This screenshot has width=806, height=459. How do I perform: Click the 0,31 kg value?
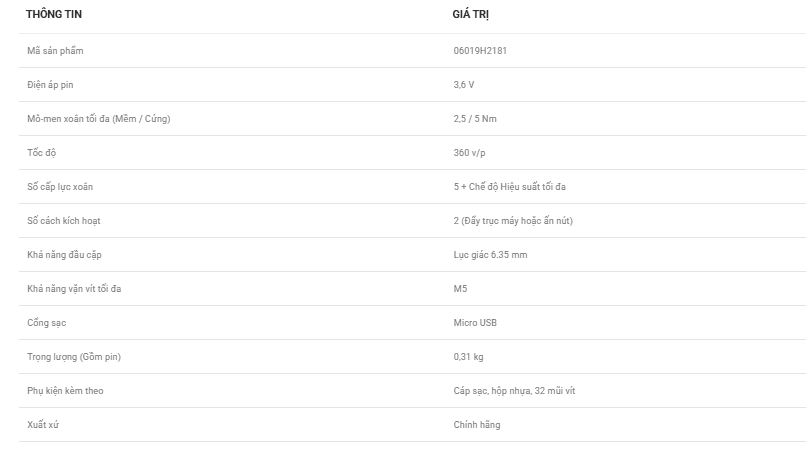click(x=468, y=357)
